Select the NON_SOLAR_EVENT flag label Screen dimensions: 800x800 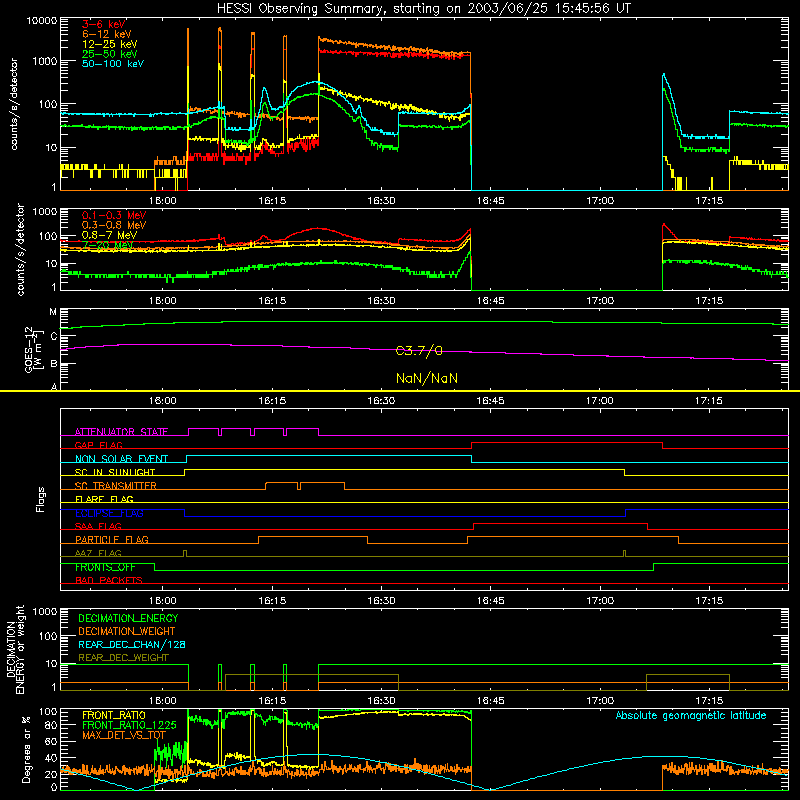click(121, 459)
